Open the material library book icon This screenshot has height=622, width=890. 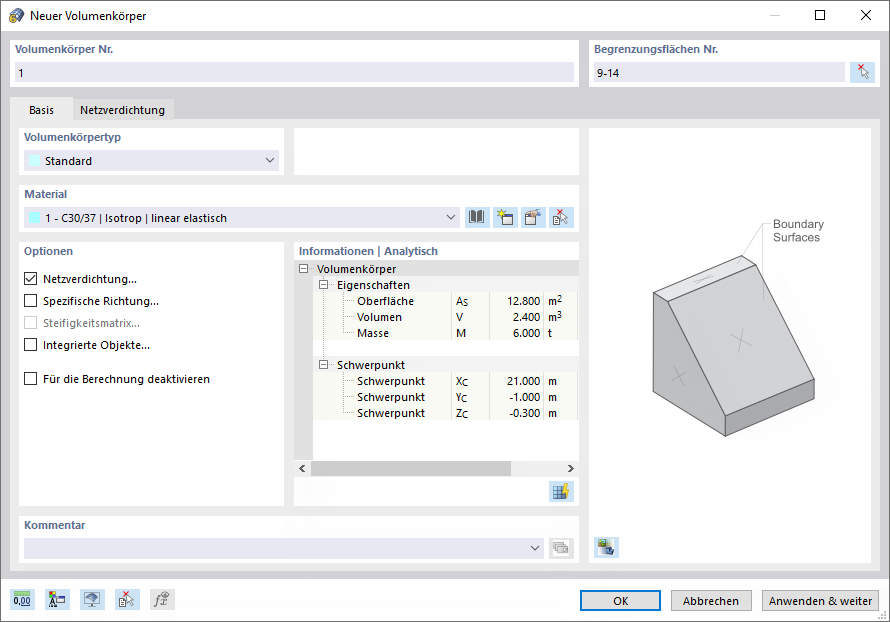pos(477,217)
